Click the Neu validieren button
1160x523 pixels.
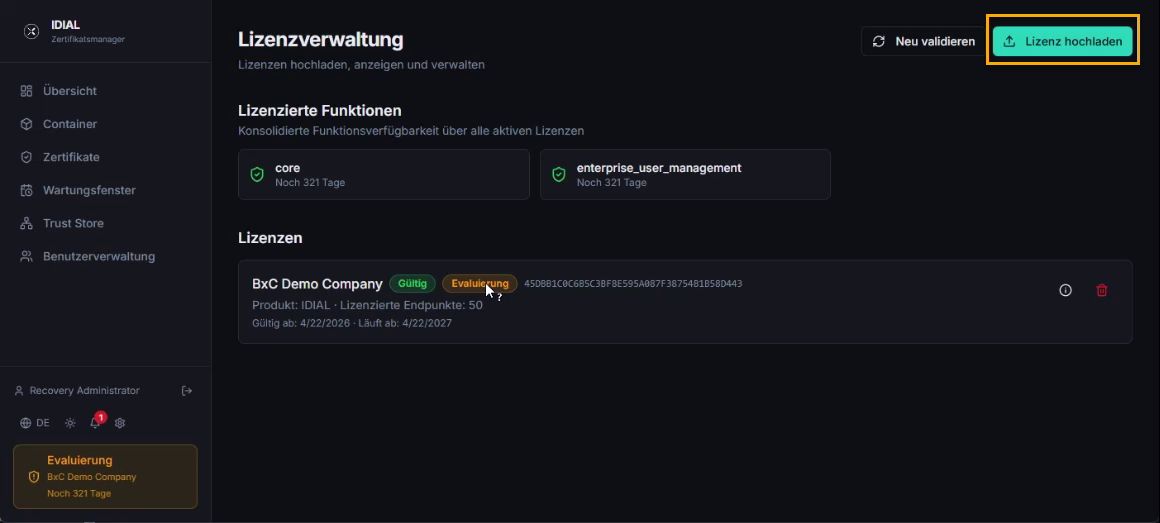923,41
